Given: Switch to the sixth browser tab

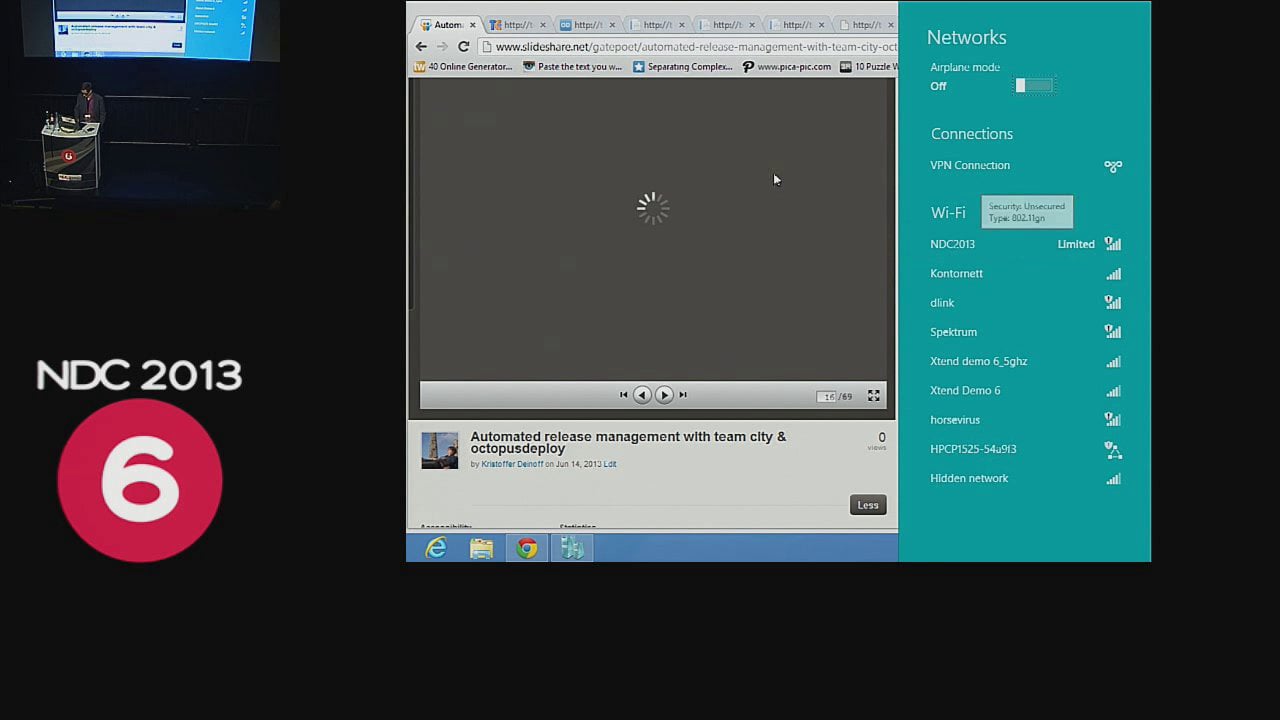Looking at the screenshot, I should click(x=795, y=25).
